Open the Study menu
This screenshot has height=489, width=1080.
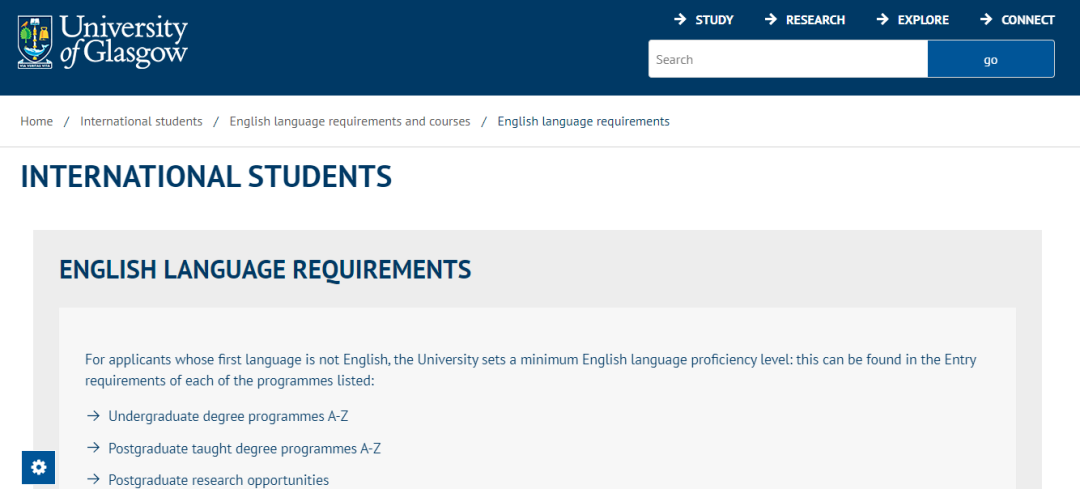[704, 20]
